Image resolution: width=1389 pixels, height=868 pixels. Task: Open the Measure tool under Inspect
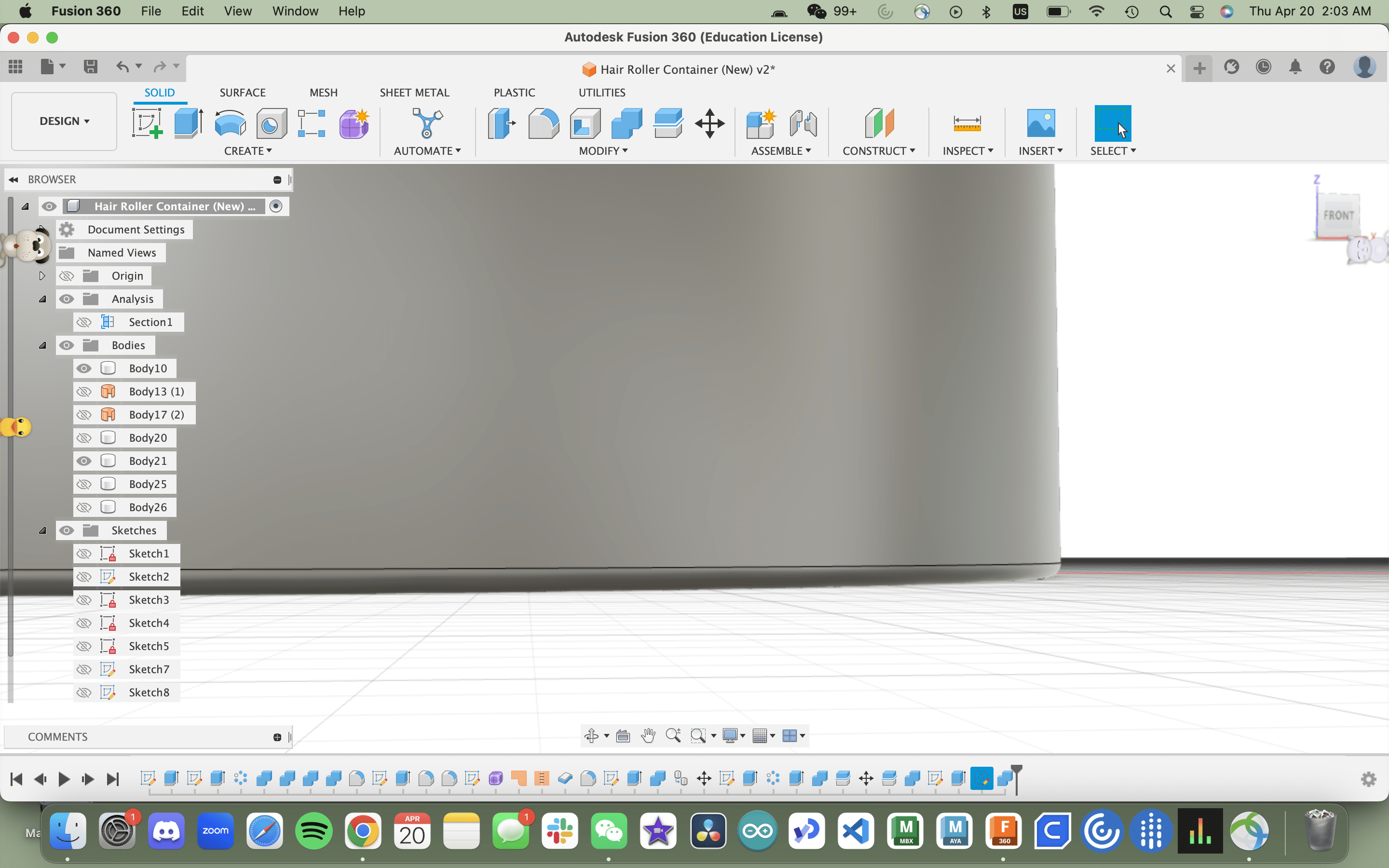967,123
